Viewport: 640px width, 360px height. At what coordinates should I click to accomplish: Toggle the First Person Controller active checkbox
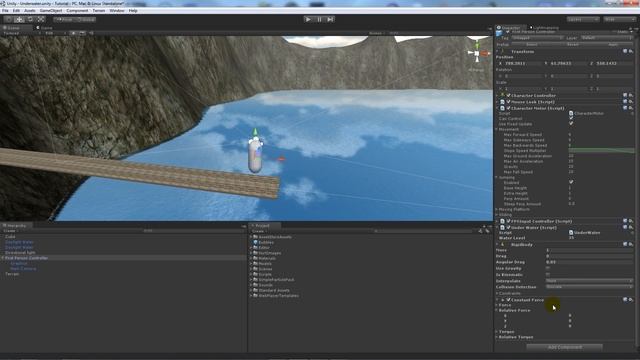coord(508,32)
